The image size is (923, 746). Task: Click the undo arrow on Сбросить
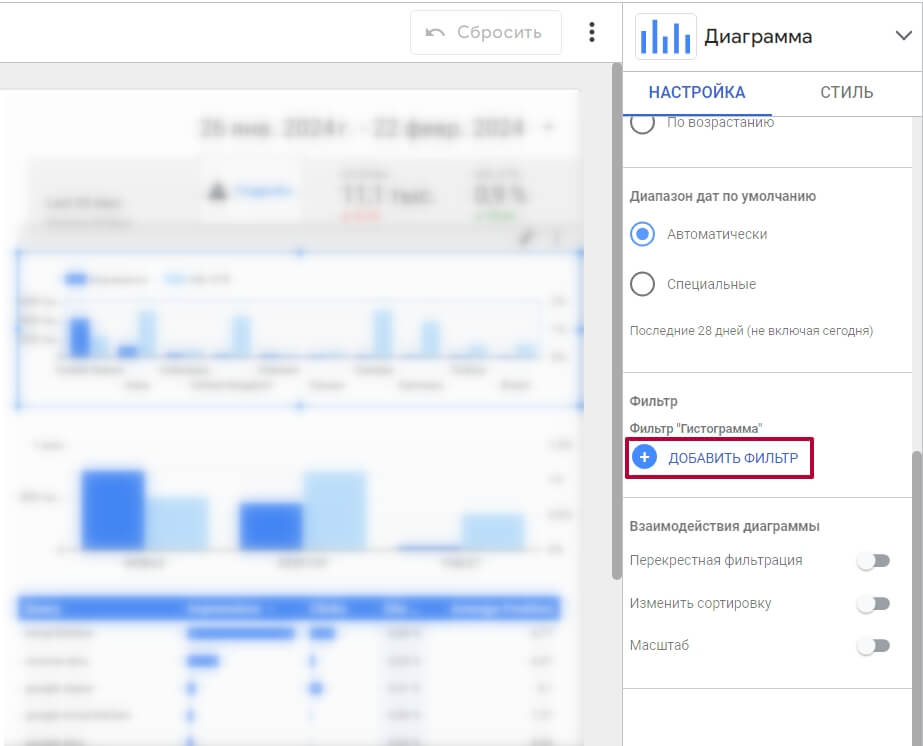tap(435, 32)
